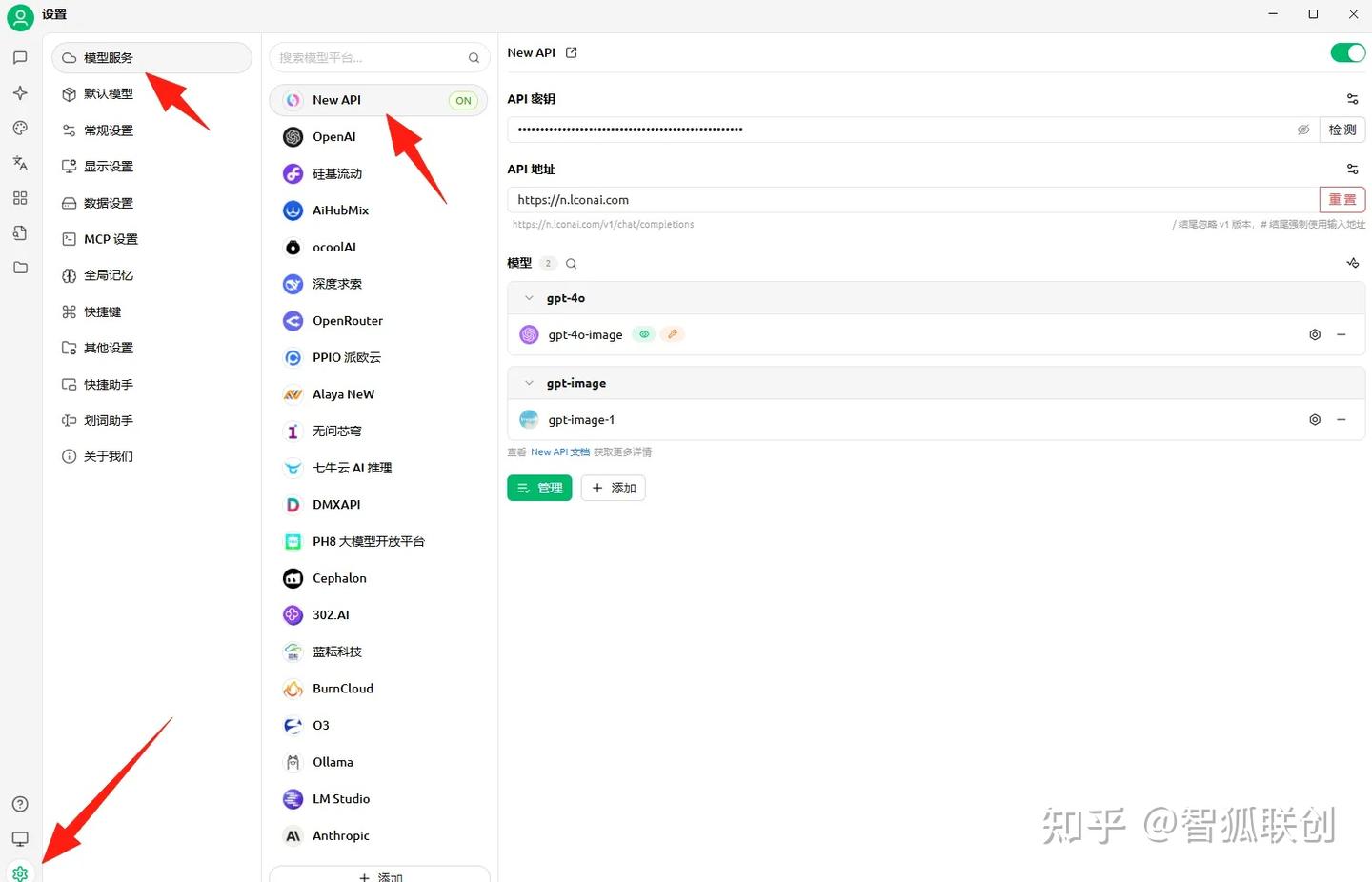Click the help question mark icon at sidebar bottom
The image size is (1372, 882).
pyautogui.click(x=20, y=803)
